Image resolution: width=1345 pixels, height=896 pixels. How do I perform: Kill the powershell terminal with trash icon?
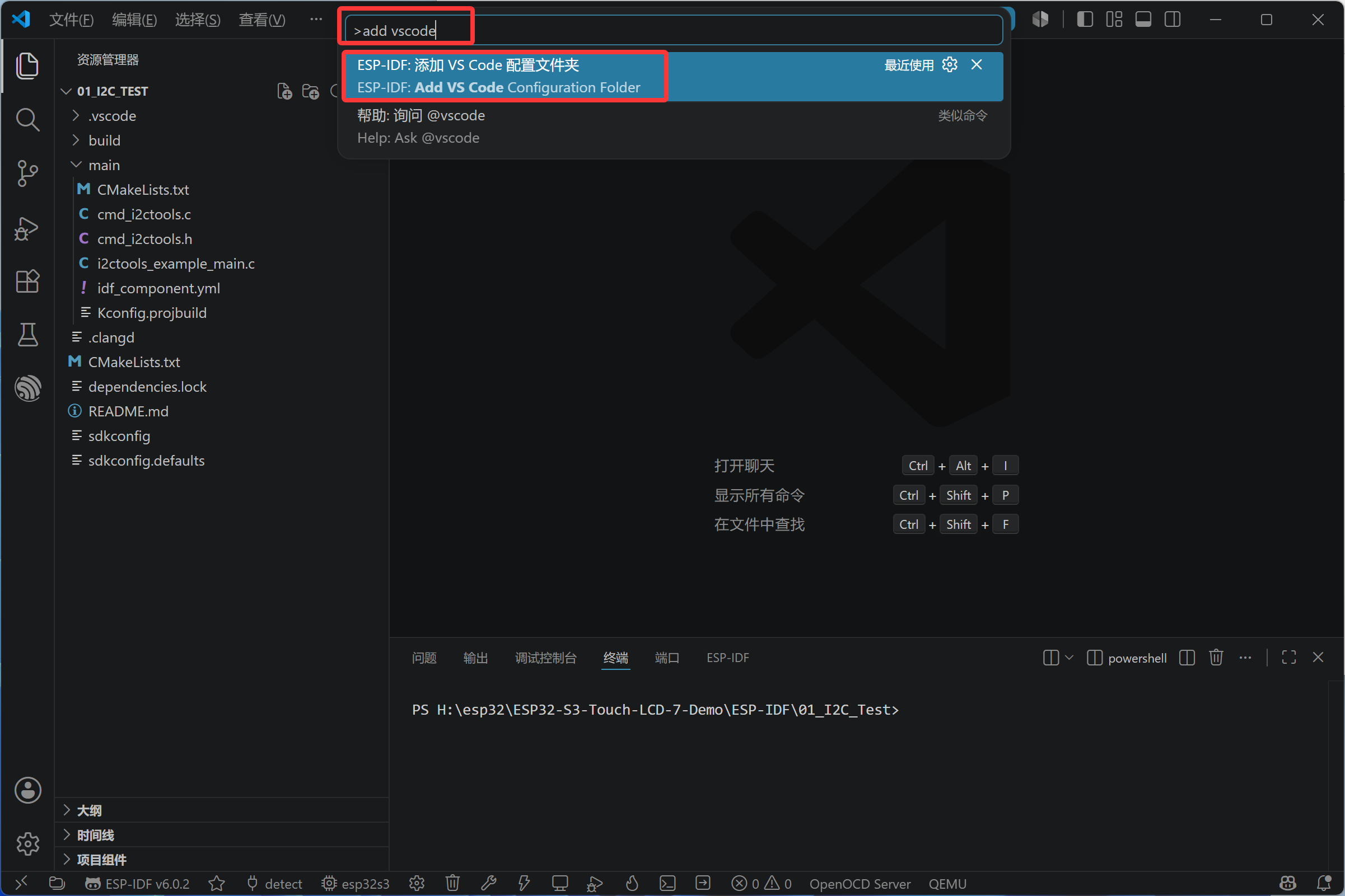pos(1216,657)
